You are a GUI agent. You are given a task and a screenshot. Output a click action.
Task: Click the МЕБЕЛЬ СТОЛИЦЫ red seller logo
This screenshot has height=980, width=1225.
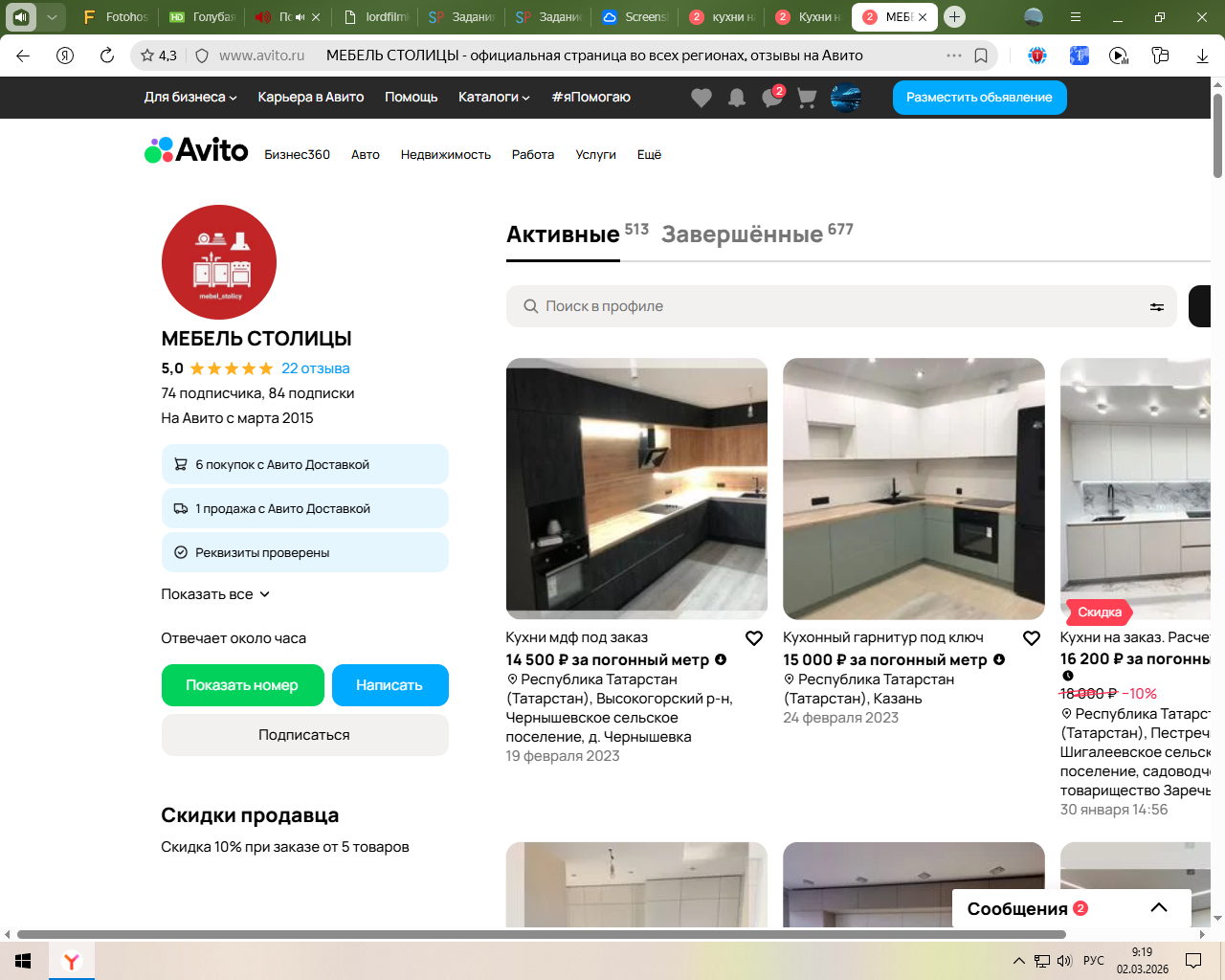(219, 262)
